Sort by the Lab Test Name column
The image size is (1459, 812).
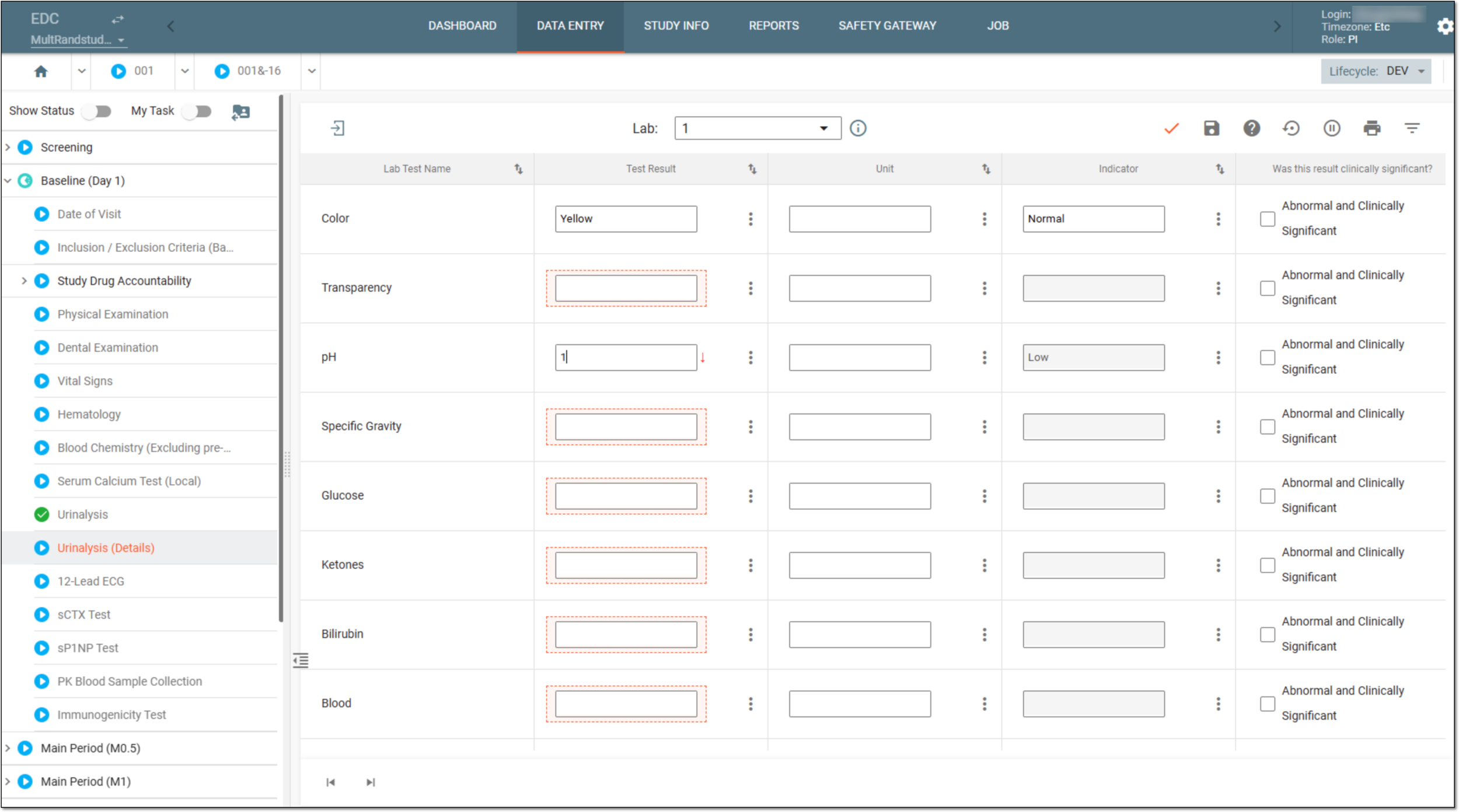click(x=518, y=169)
